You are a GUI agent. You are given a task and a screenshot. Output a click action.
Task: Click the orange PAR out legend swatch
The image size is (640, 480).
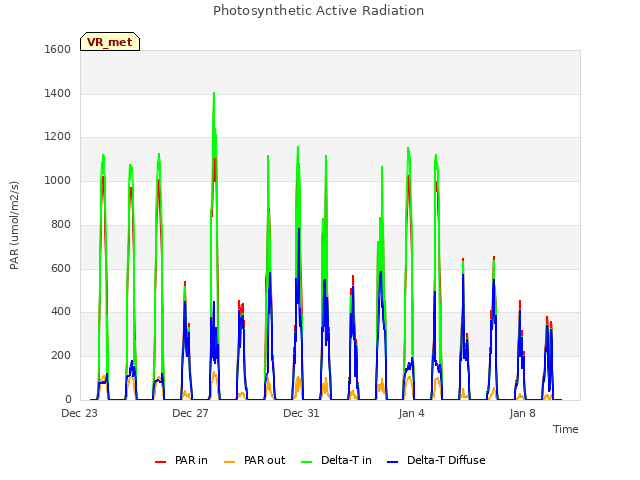pos(230,462)
